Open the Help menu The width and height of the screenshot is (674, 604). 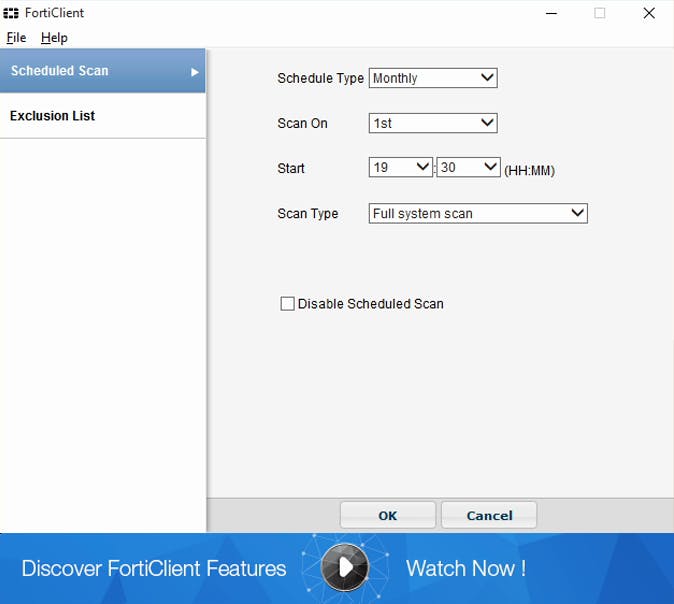tap(54, 38)
